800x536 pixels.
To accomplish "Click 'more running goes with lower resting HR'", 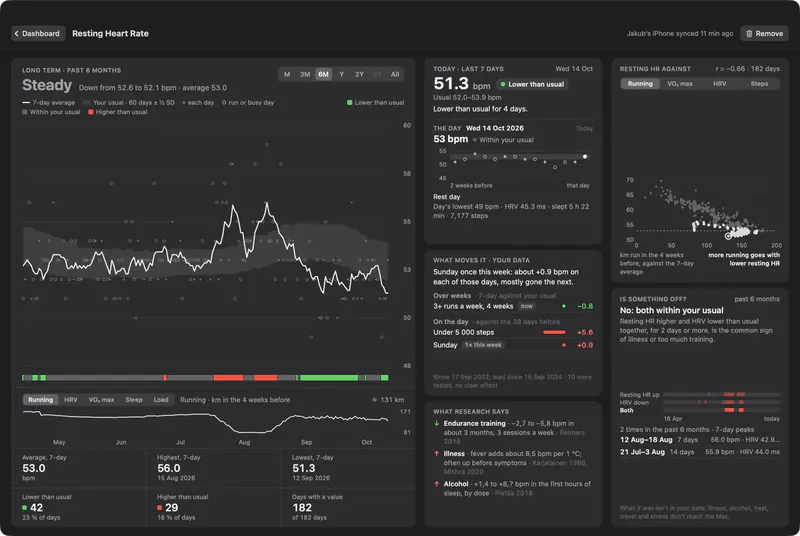I will 744,259.
